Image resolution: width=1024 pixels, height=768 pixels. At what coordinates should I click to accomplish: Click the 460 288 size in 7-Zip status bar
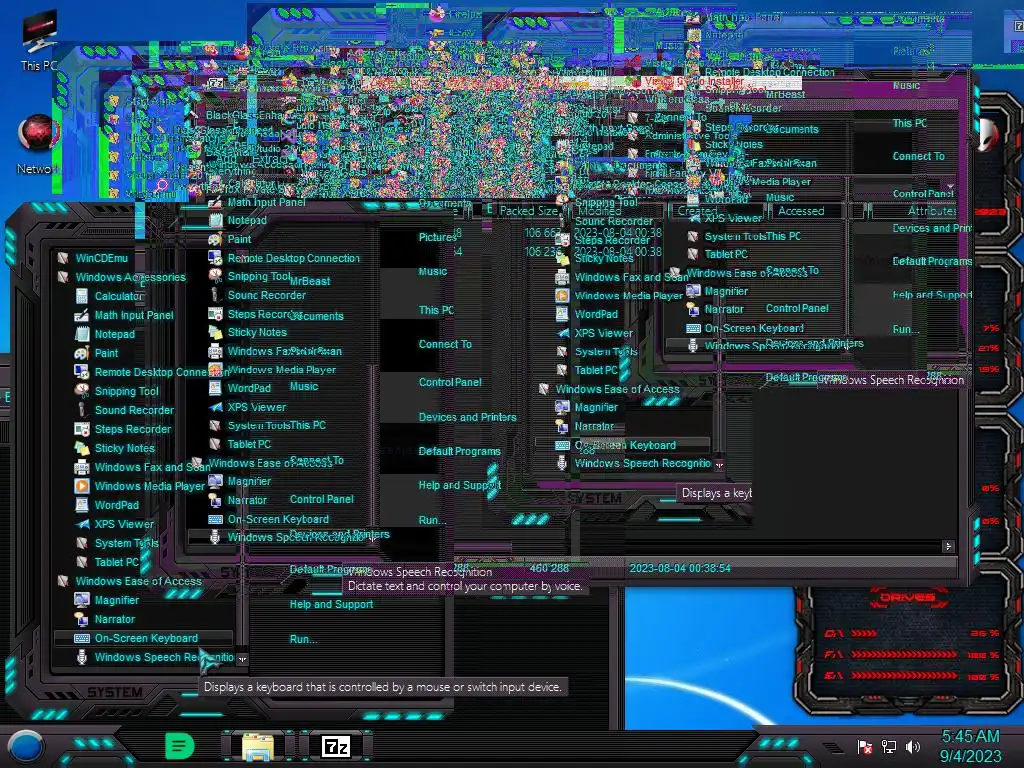point(549,568)
